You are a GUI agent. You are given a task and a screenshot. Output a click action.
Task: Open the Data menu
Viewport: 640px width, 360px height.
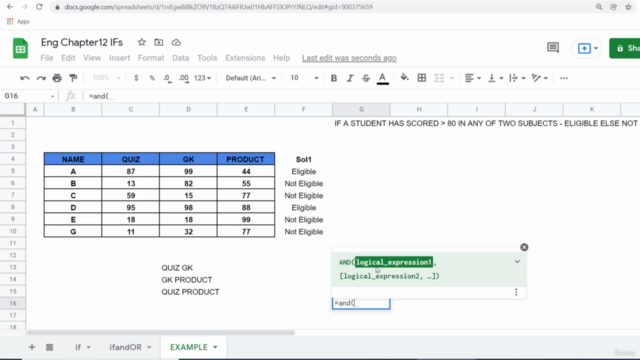click(180, 58)
